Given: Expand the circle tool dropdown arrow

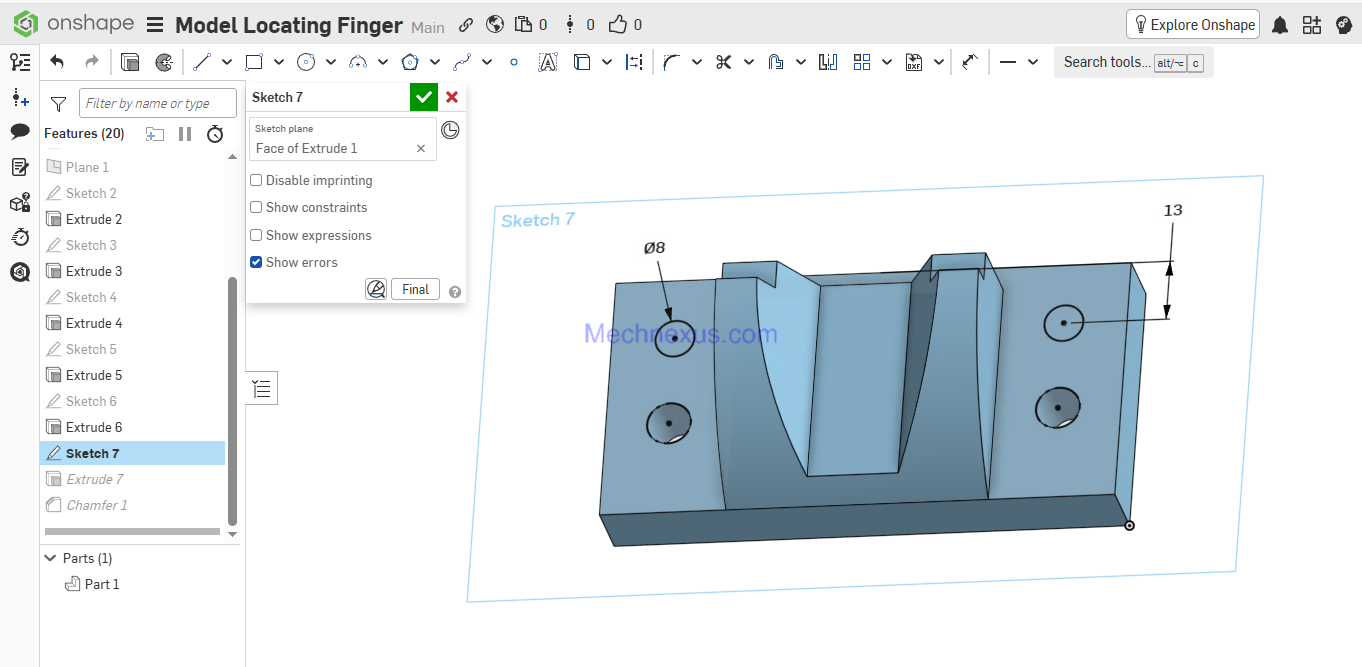Looking at the screenshot, I should (x=331, y=62).
